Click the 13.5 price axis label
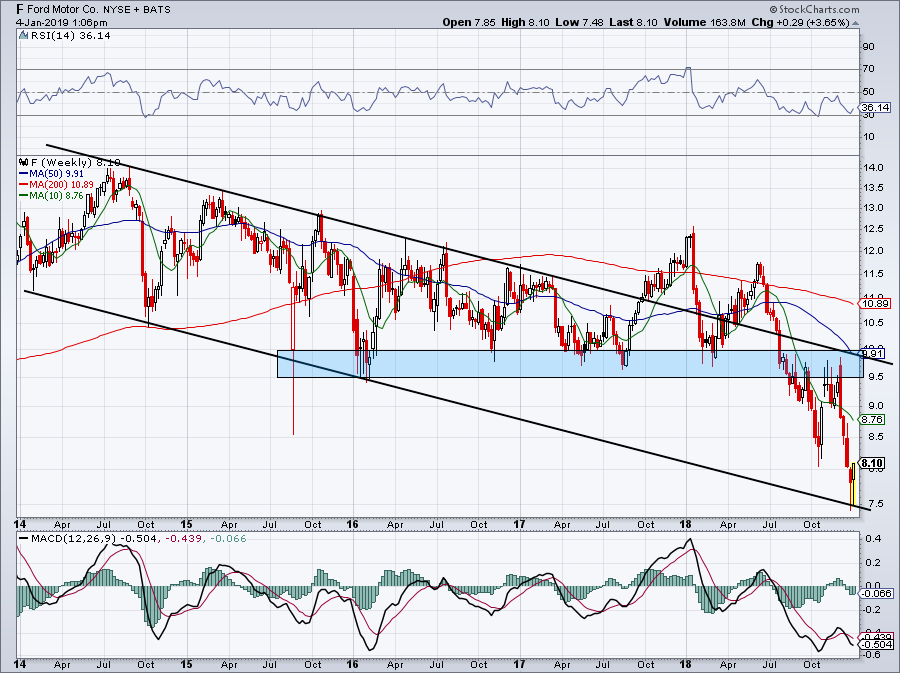The image size is (900, 673). pos(873,188)
